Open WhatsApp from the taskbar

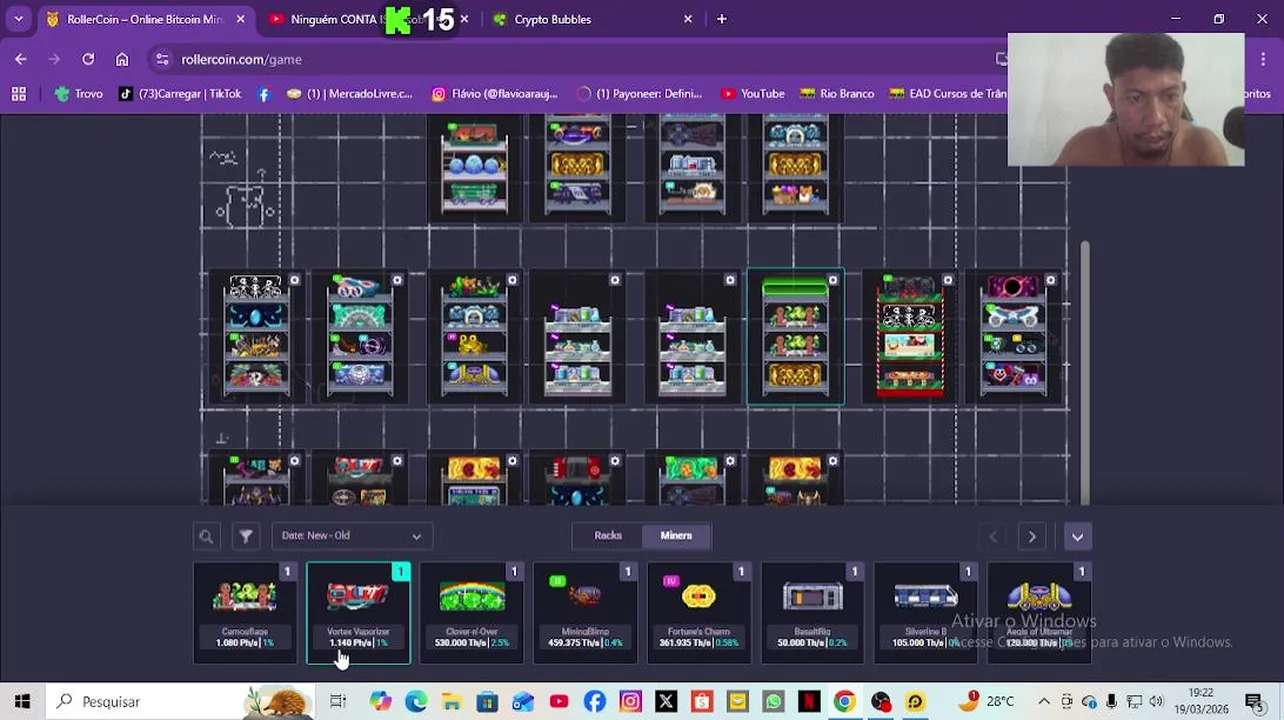point(773,701)
